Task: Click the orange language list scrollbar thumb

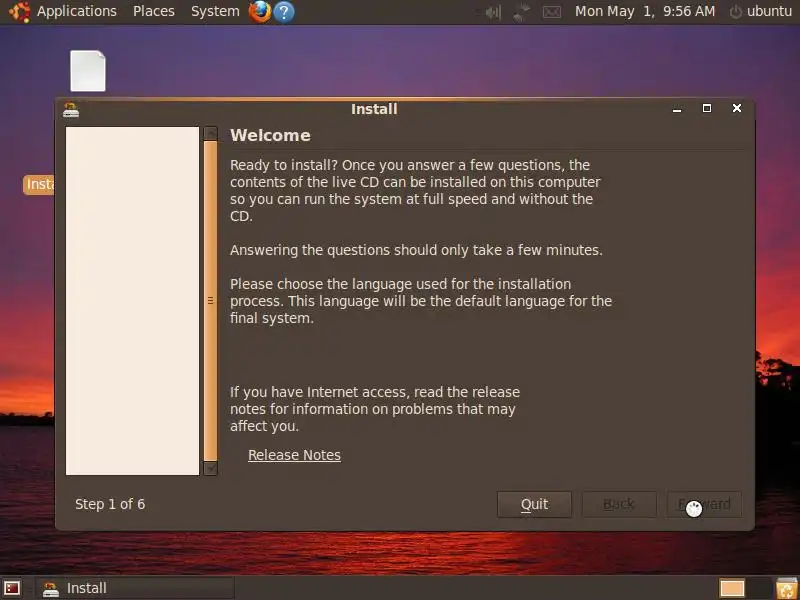Action: point(210,301)
